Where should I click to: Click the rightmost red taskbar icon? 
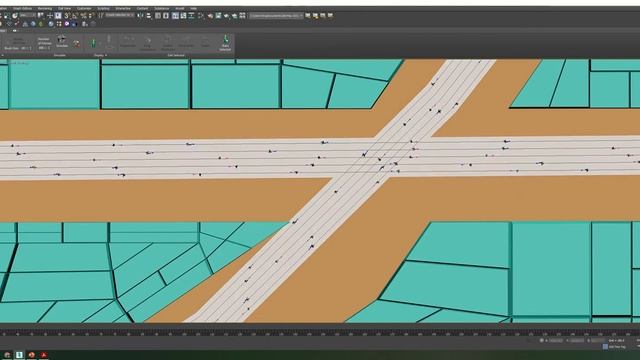click(x=44, y=355)
